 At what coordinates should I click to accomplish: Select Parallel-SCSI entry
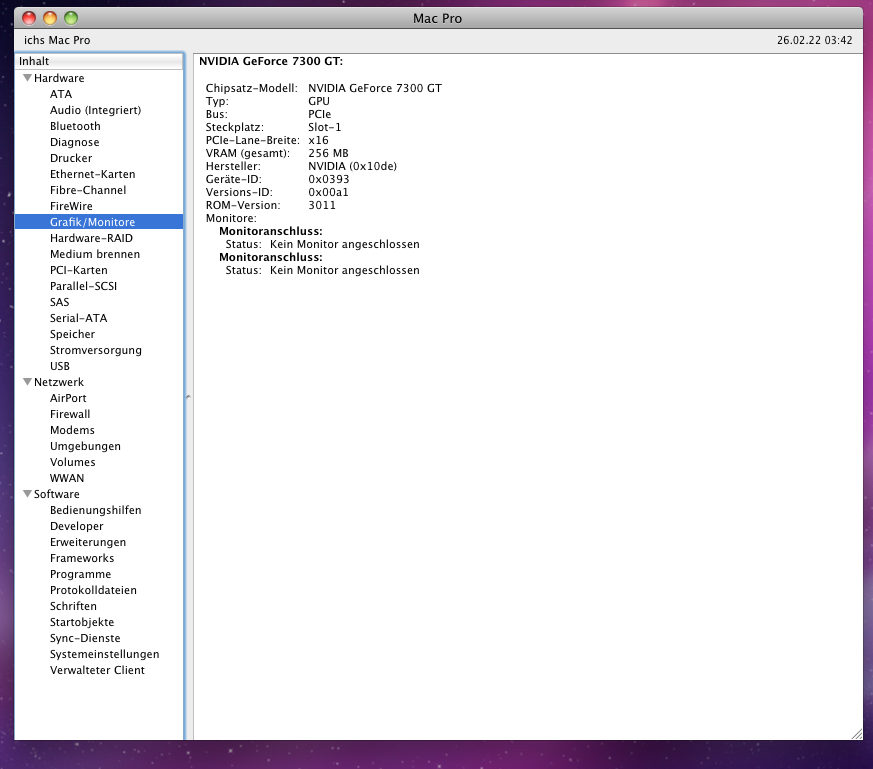pyautogui.click(x=84, y=286)
